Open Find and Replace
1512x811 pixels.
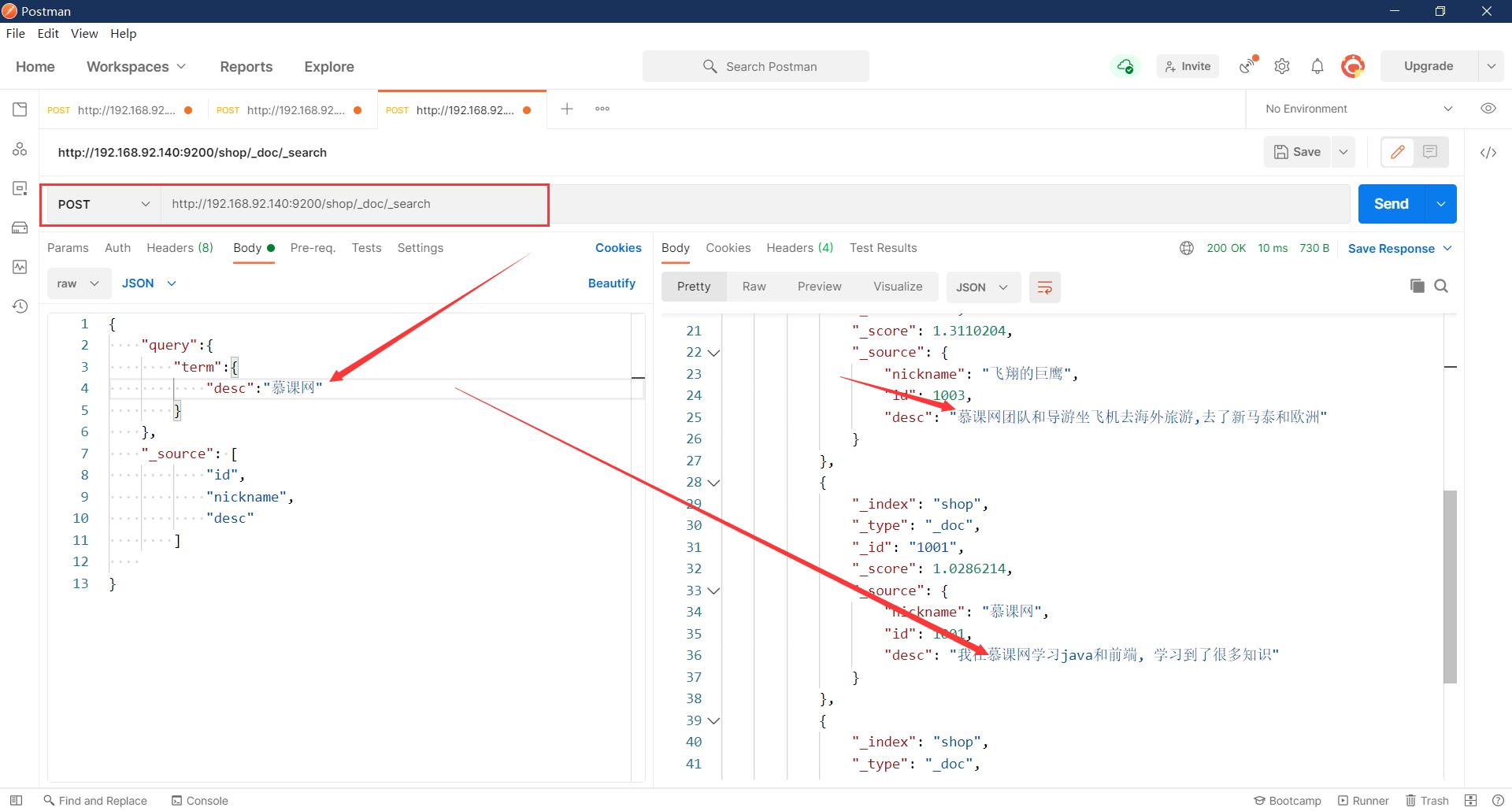pos(95,800)
